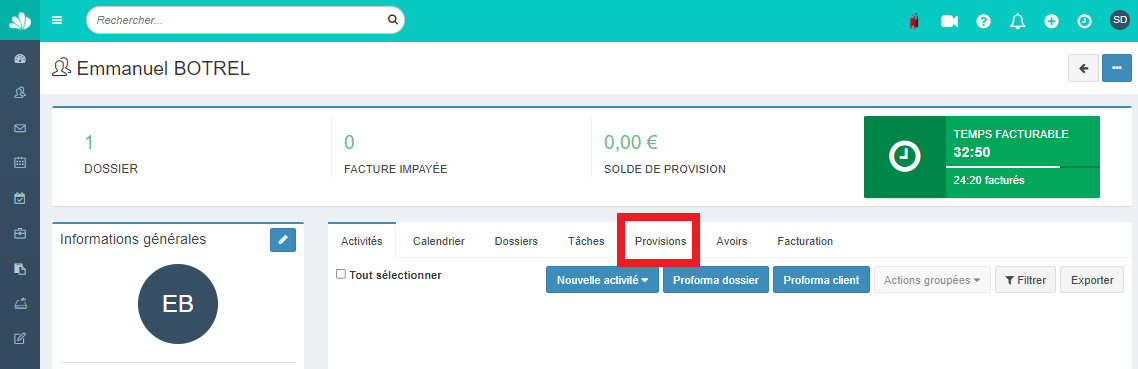
Task: Open the Actions groupées dropdown
Action: [932, 280]
